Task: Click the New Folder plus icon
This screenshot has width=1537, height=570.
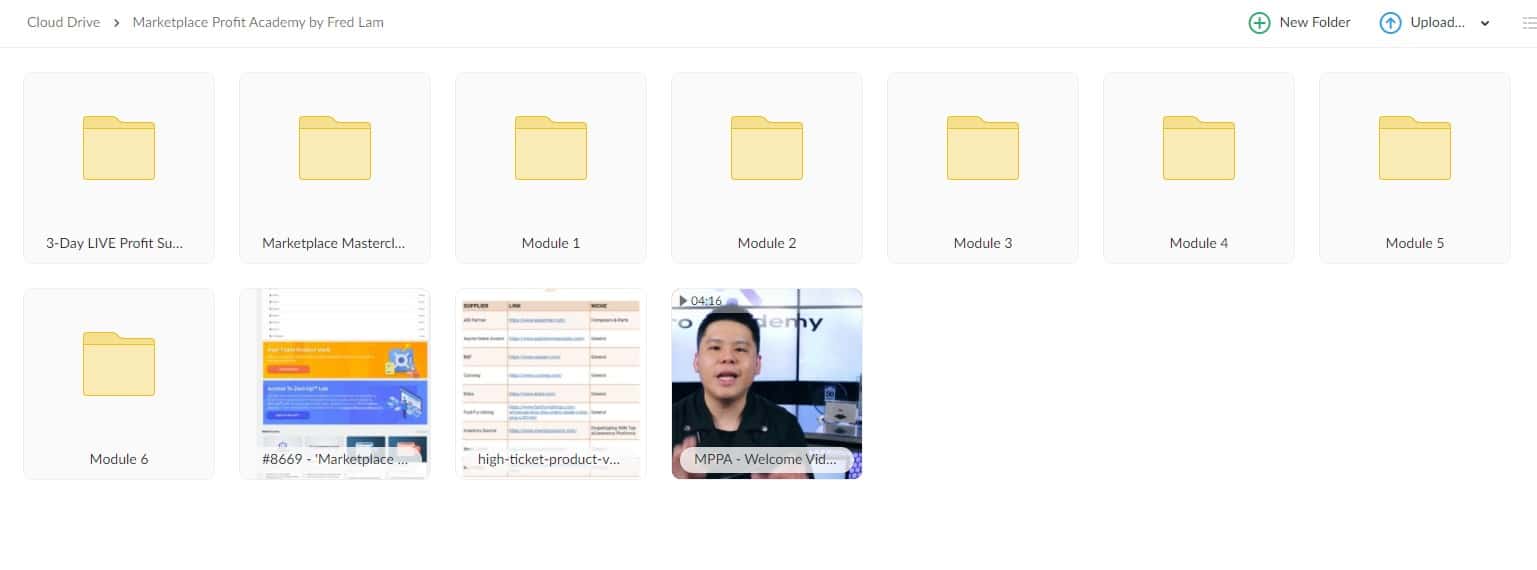Action: coord(1259,23)
